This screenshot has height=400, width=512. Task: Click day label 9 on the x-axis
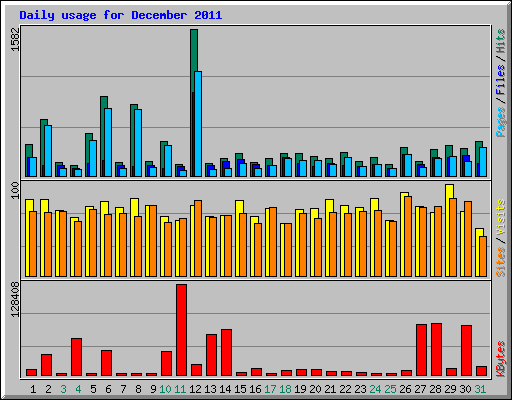[153, 389]
